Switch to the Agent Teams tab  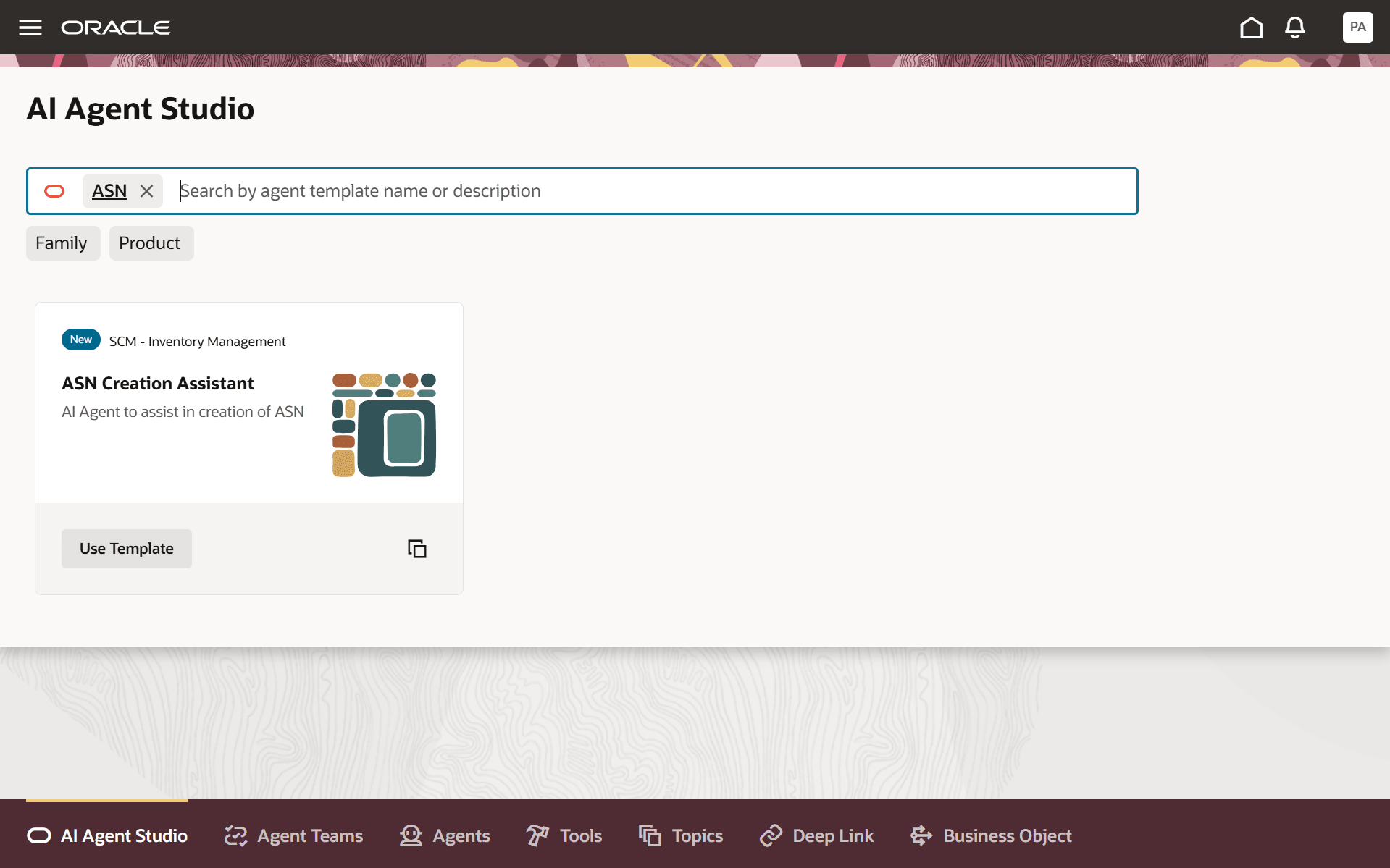[x=294, y=835]
